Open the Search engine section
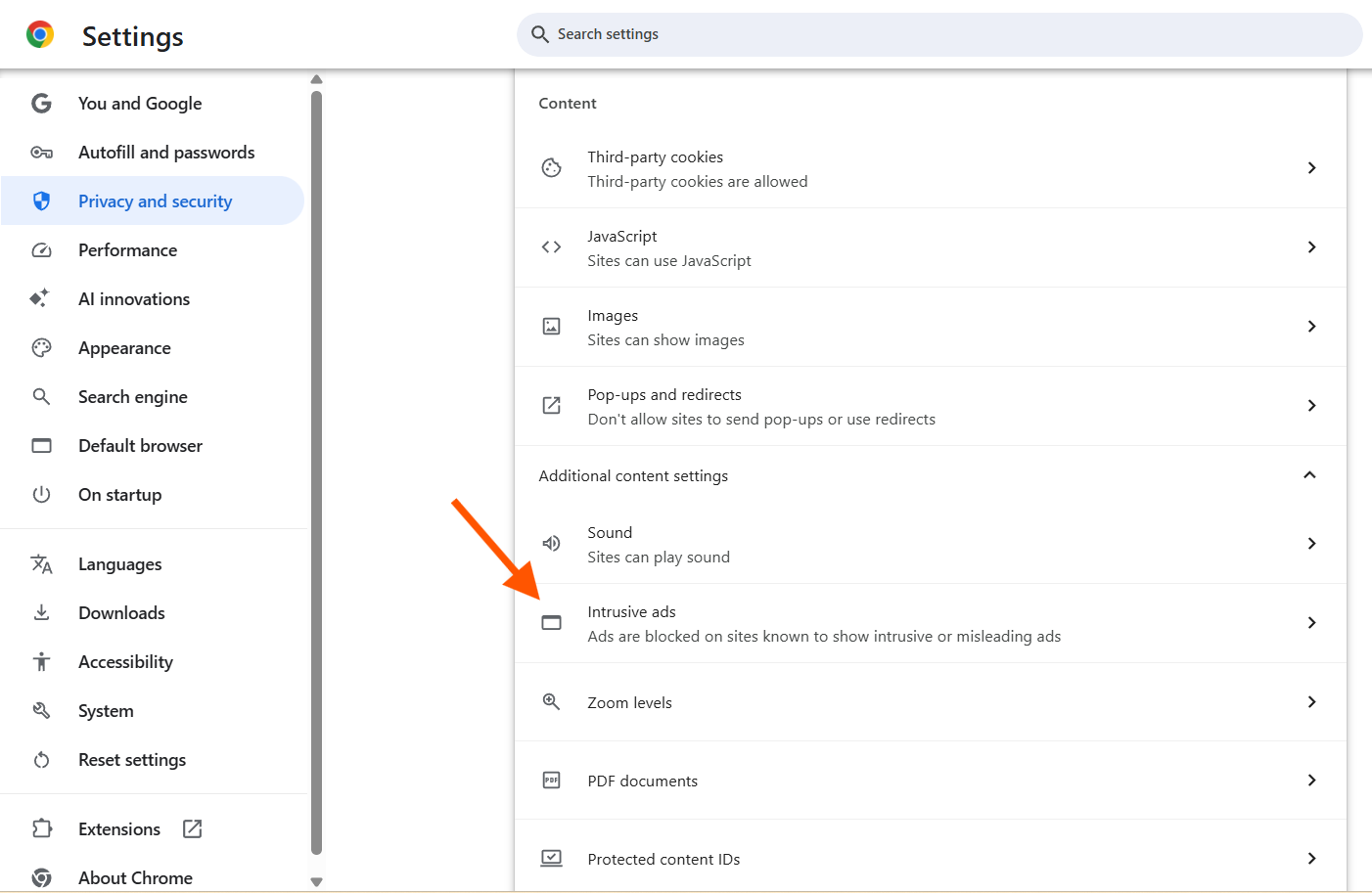The height and width of the screenshot is (893, 1372). (x=153, y=397)
